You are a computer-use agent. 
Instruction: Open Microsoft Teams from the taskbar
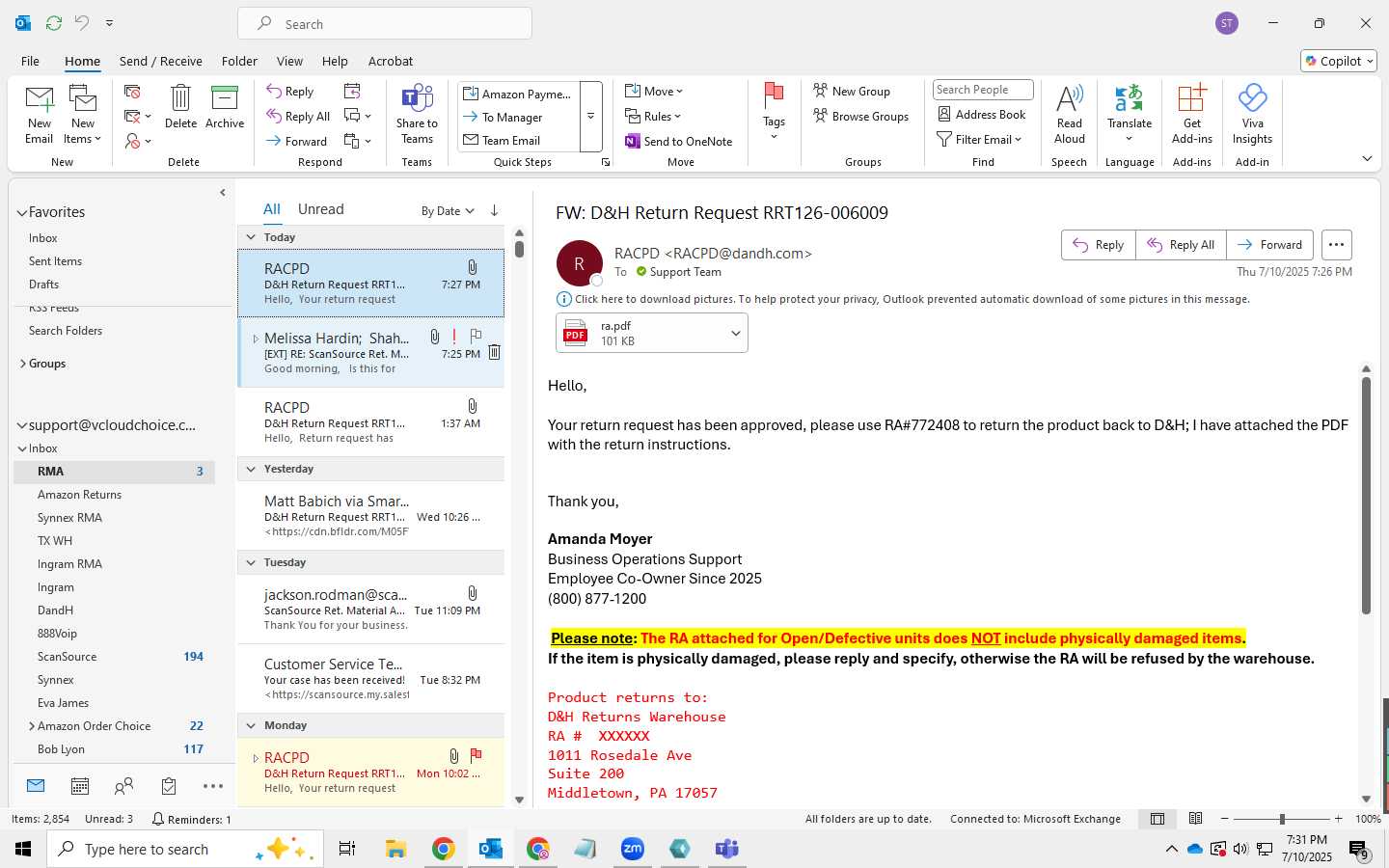tap(726, 849)
